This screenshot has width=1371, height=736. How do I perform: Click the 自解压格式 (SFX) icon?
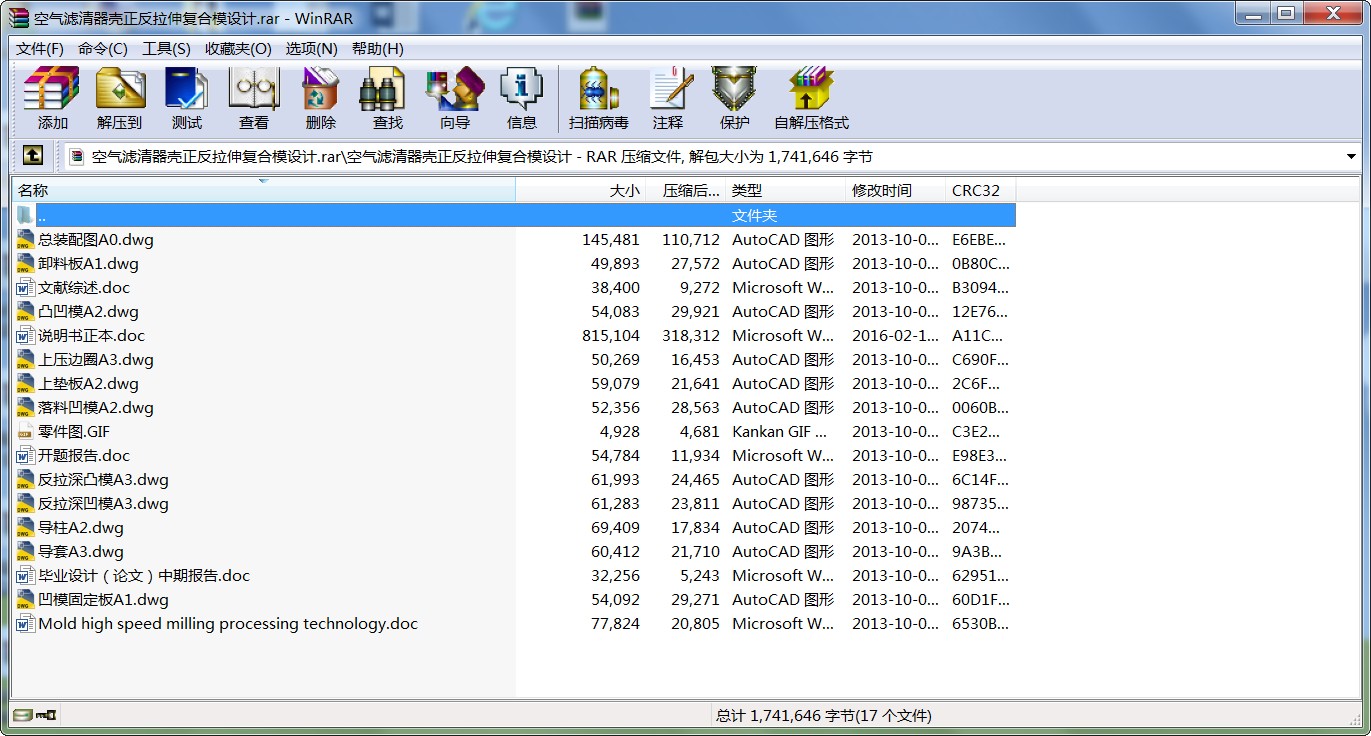click(811, 98)
